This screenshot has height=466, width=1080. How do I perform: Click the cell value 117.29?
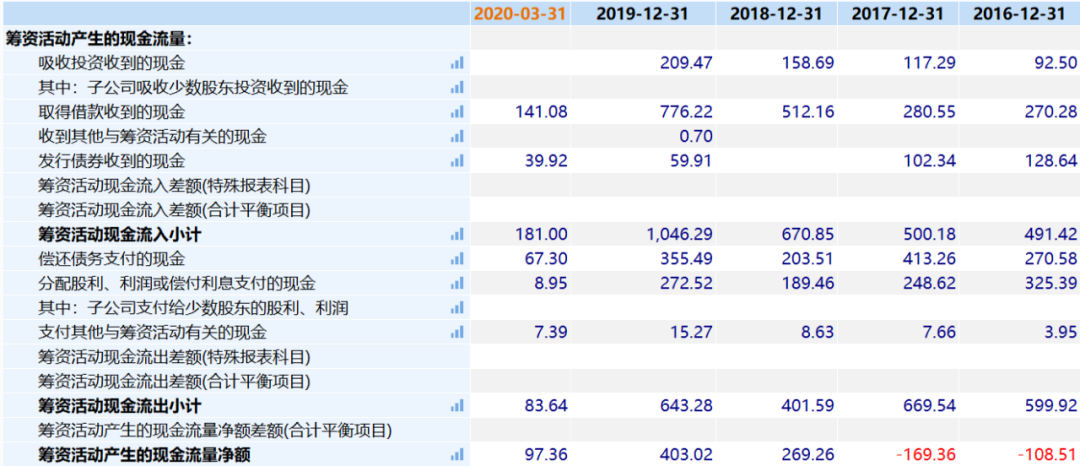(929, 63)
